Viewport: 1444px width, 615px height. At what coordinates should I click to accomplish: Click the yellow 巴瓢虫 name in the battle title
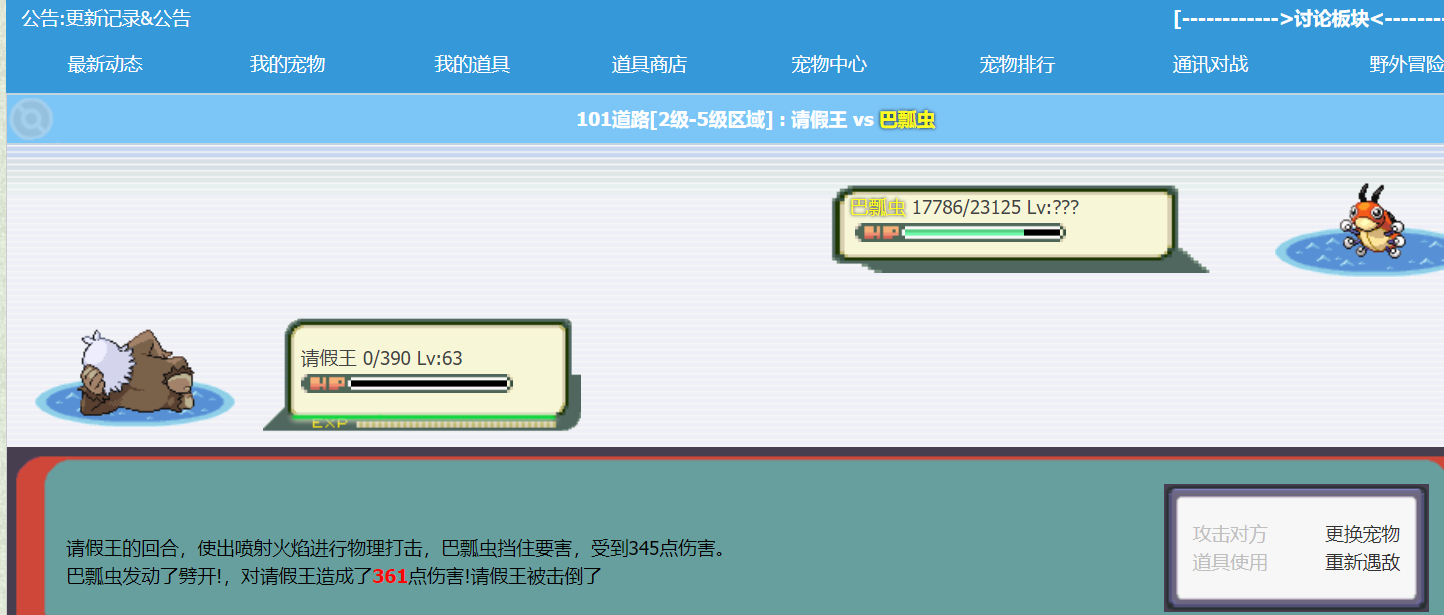[x=907, y=120]
